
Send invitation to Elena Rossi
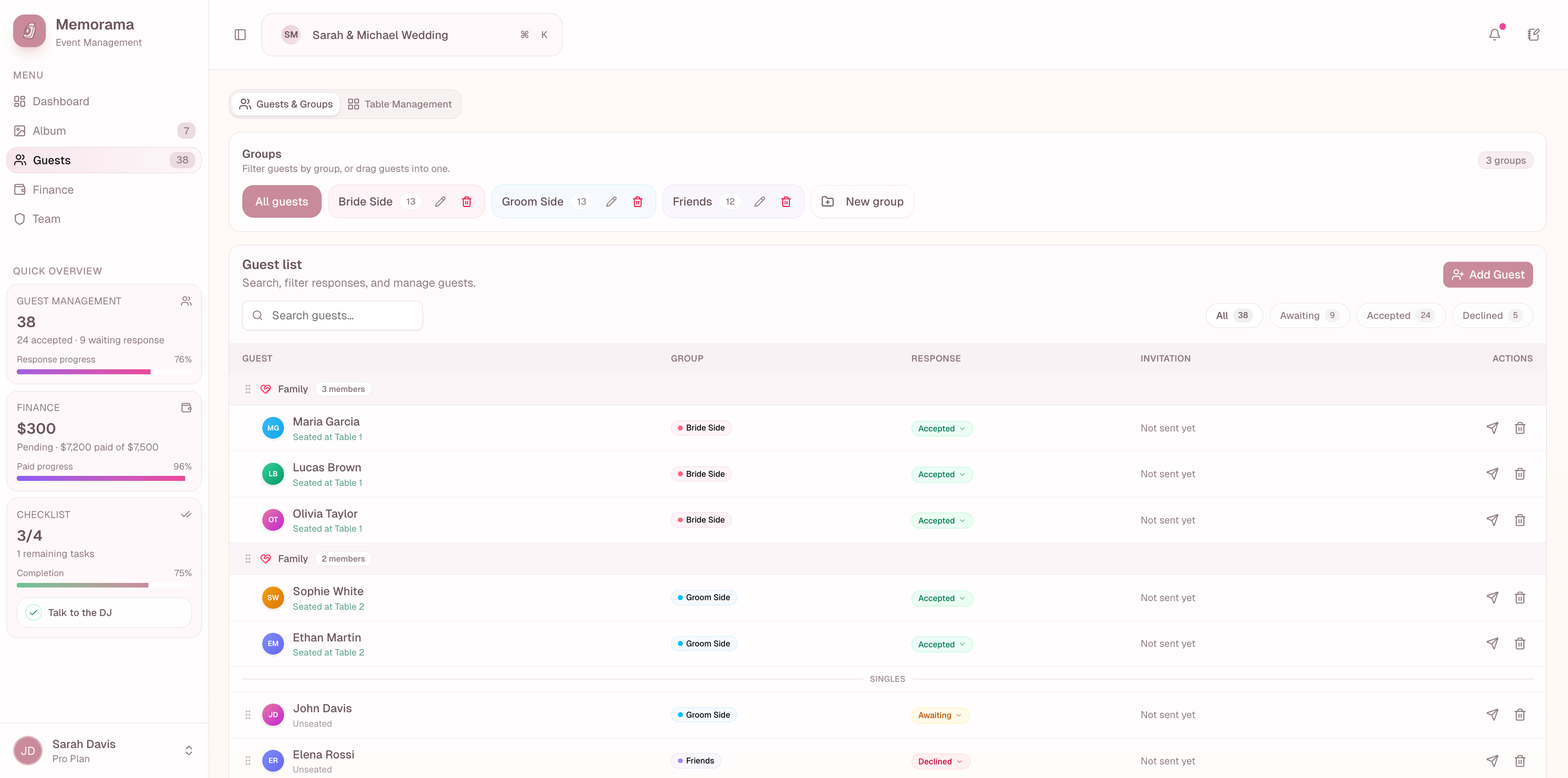(x=1492, y=761)
